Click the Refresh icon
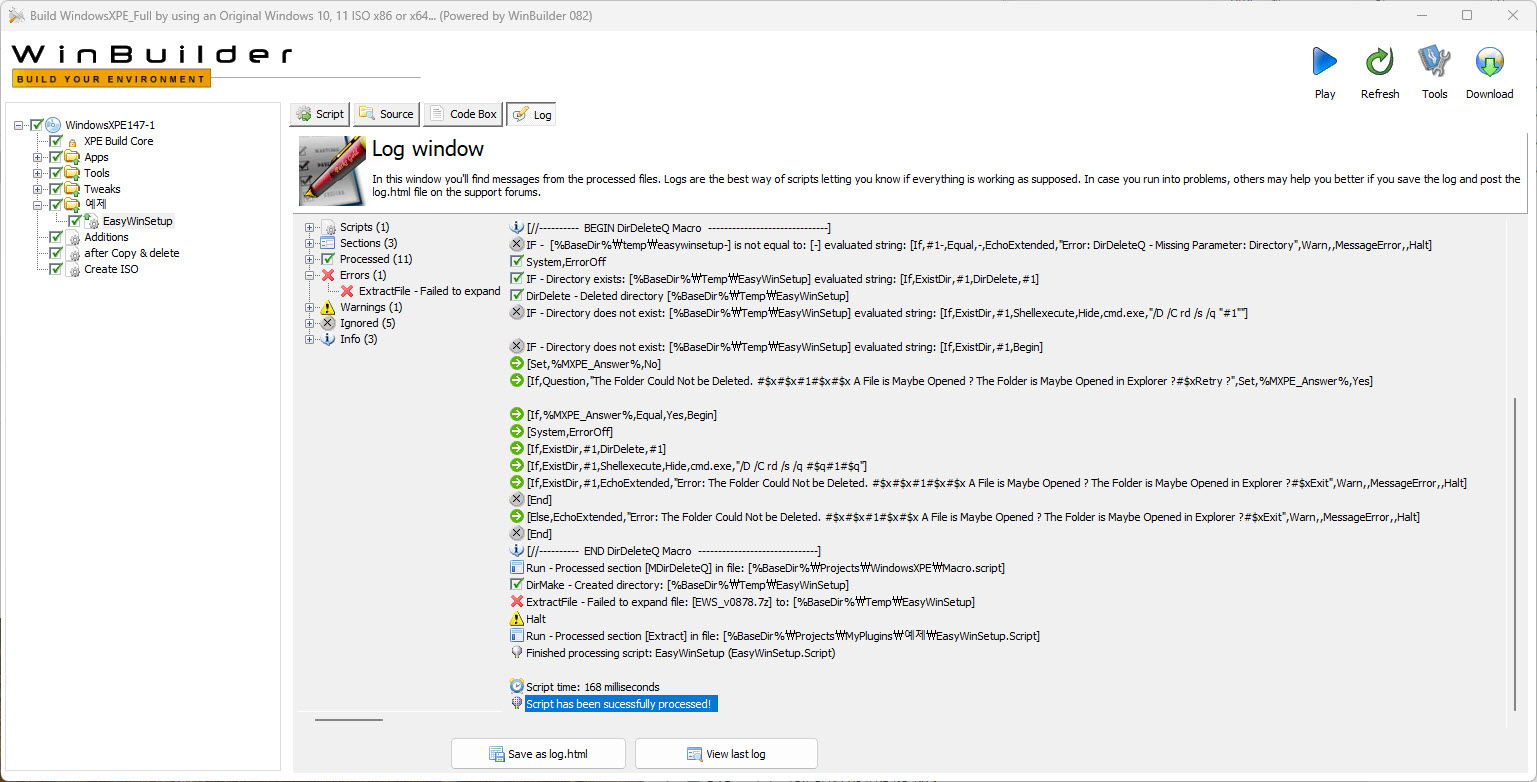 click(x=1380, y=62)
